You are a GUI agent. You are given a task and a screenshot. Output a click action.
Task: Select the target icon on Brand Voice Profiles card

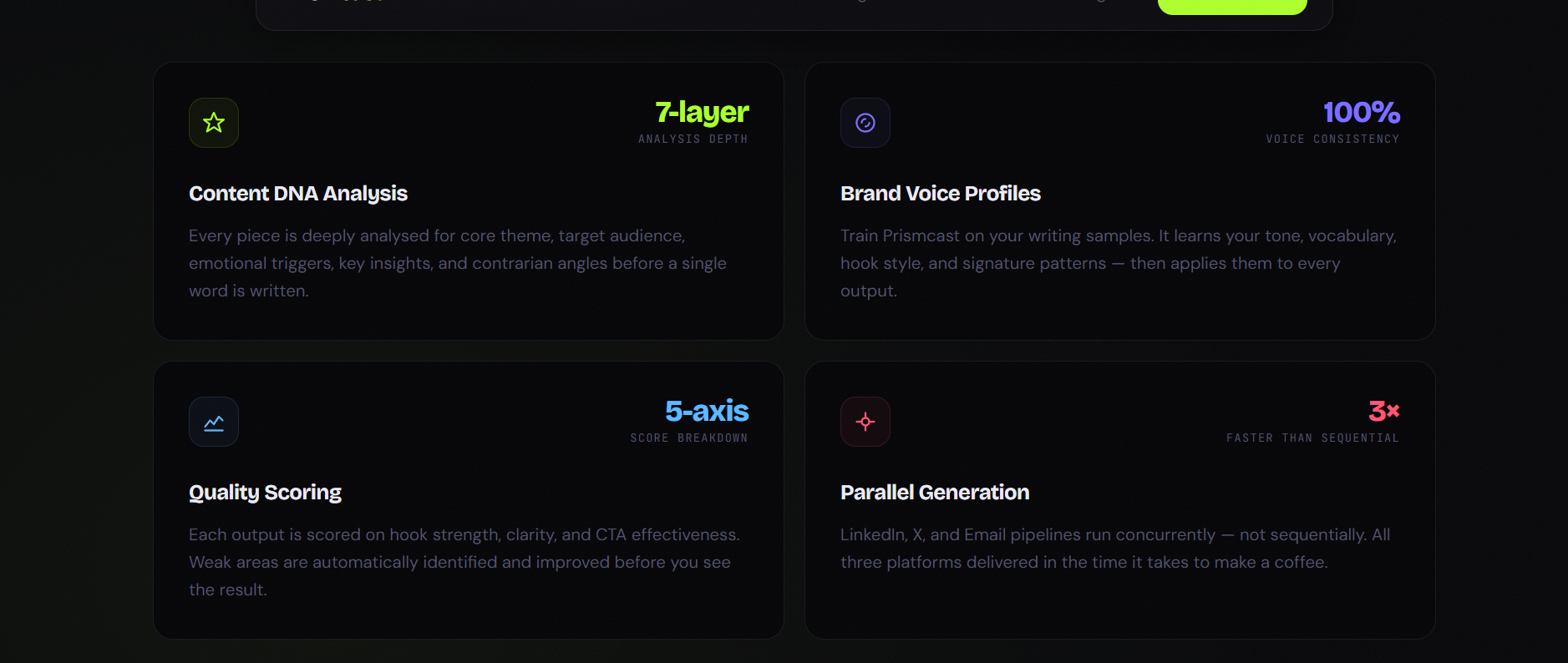(x=865, y=122)
